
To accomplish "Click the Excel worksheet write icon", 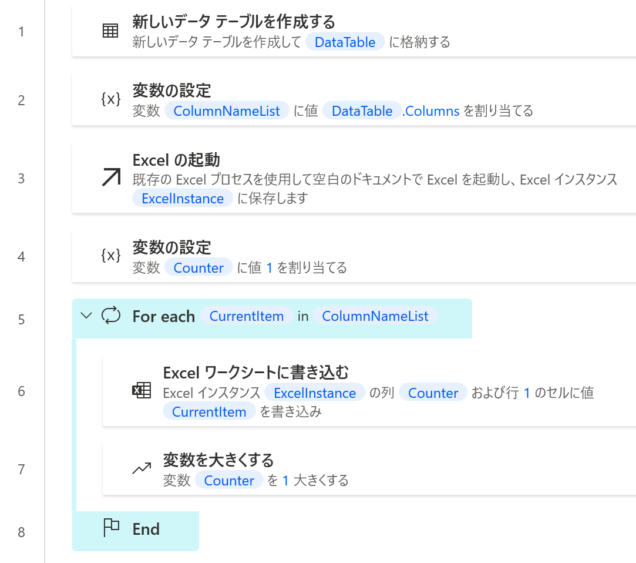I will coord(142,391).
